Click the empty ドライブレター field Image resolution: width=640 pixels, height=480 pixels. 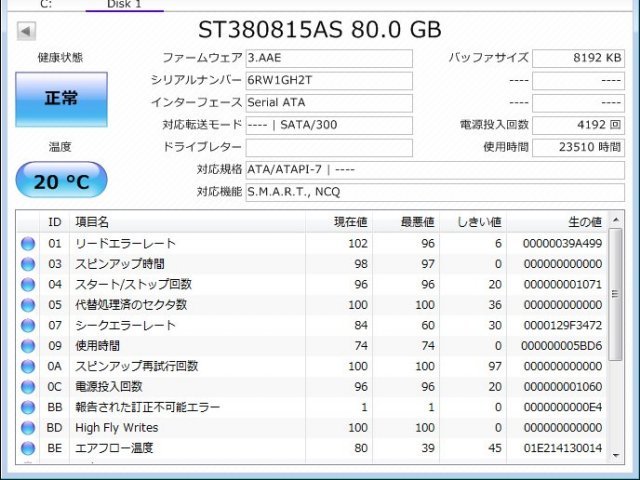(329, 147)
